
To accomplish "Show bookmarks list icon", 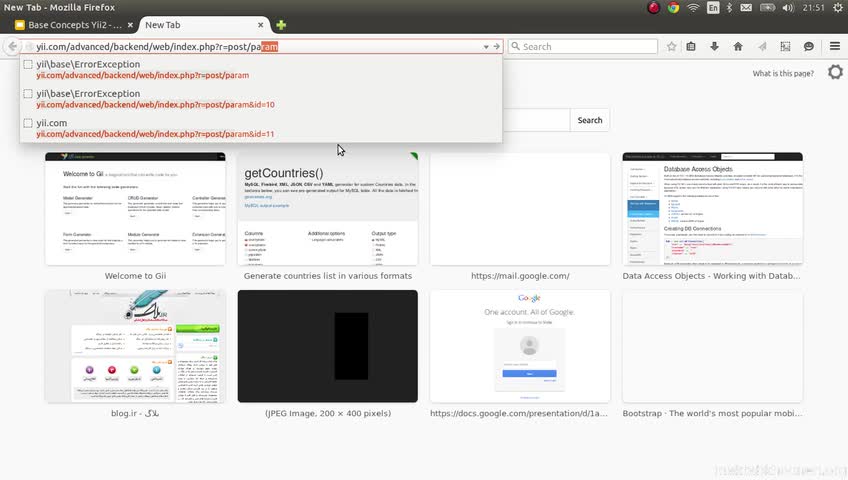I will (x=691, y=46).
